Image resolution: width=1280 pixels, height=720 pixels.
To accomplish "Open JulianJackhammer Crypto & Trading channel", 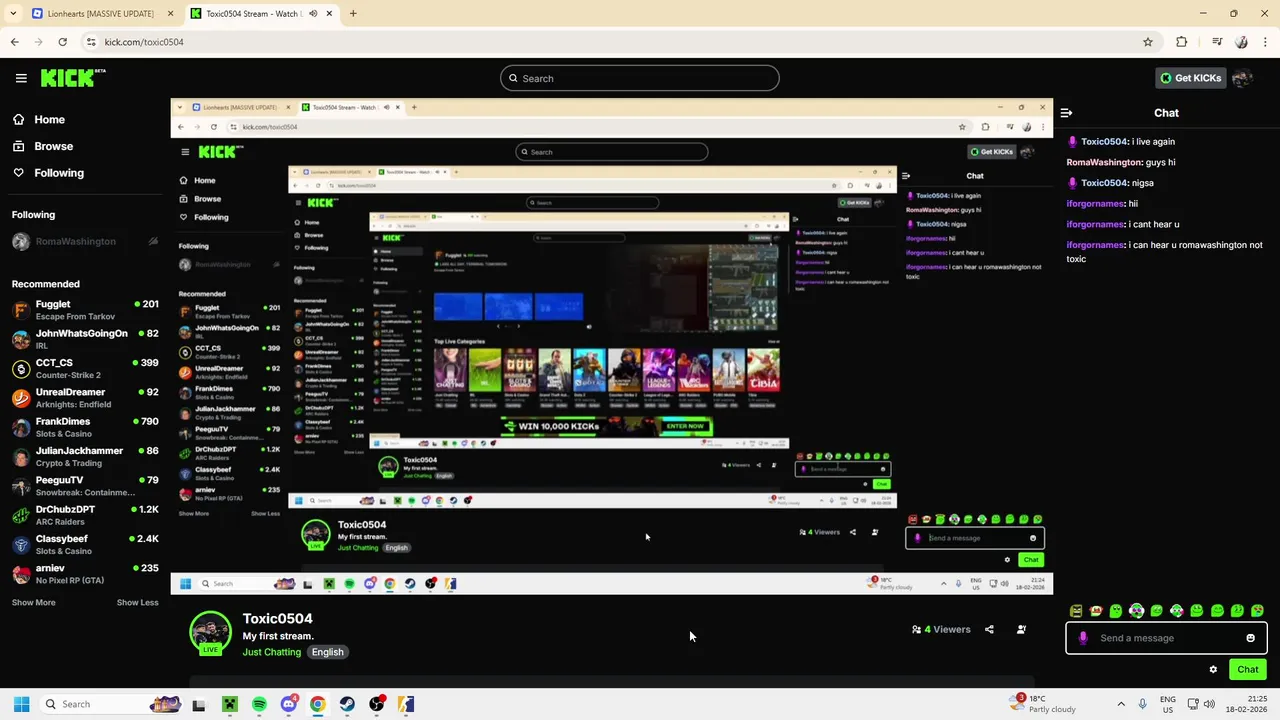I will click(x=85, y=456).
